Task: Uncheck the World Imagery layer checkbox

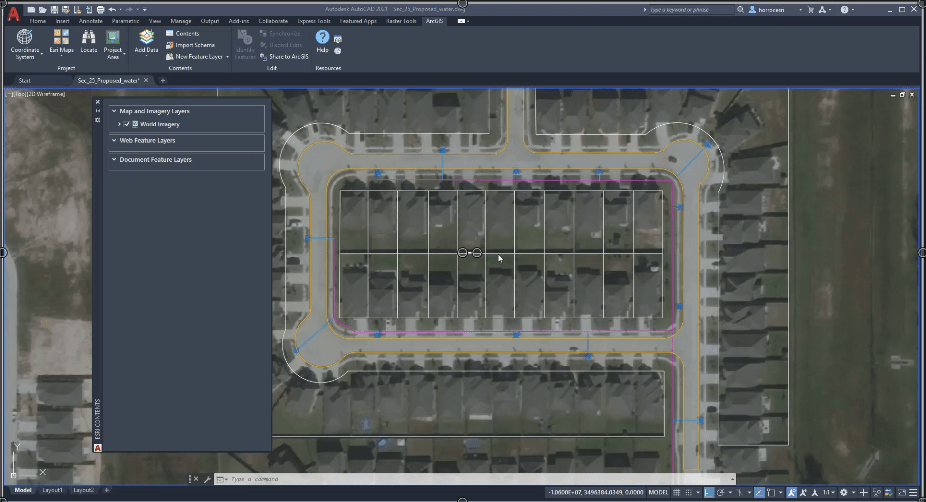Action: pyautogui.click(x=127, y=124)
